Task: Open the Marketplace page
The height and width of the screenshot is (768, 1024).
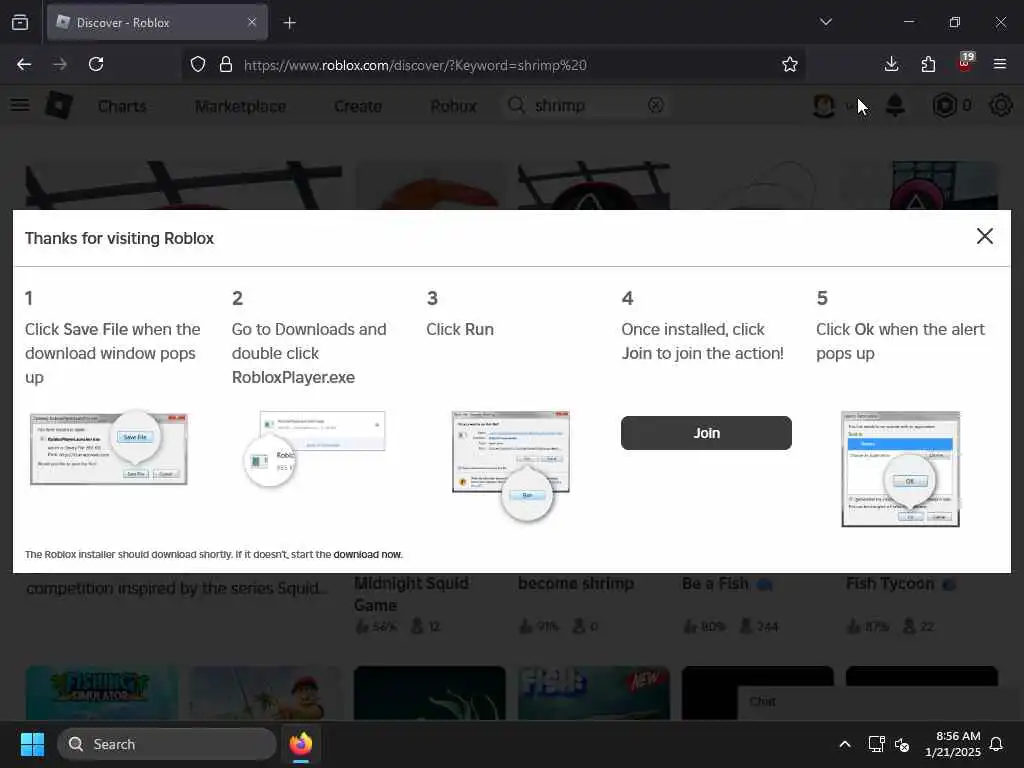Action: tap(240, 106)
